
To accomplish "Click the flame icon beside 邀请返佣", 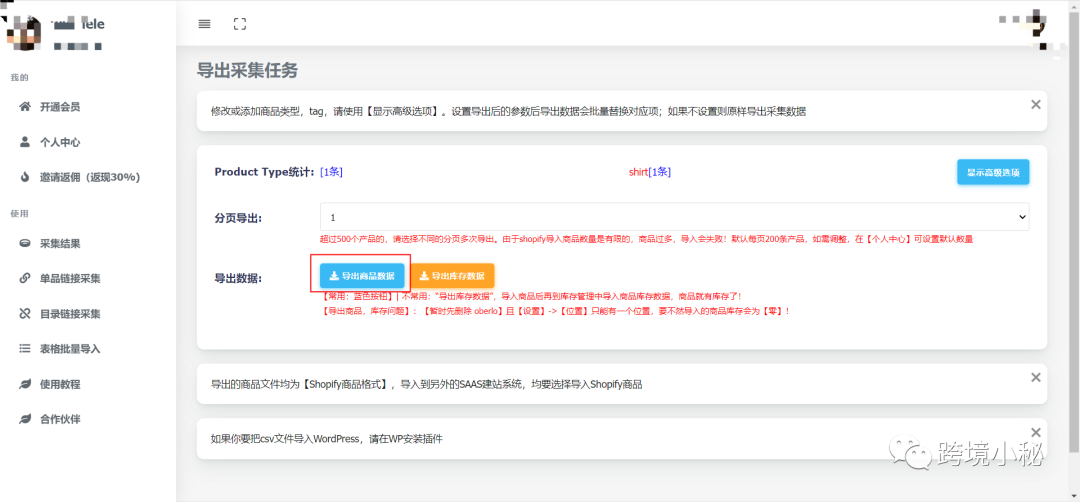I will pos(25,177).
